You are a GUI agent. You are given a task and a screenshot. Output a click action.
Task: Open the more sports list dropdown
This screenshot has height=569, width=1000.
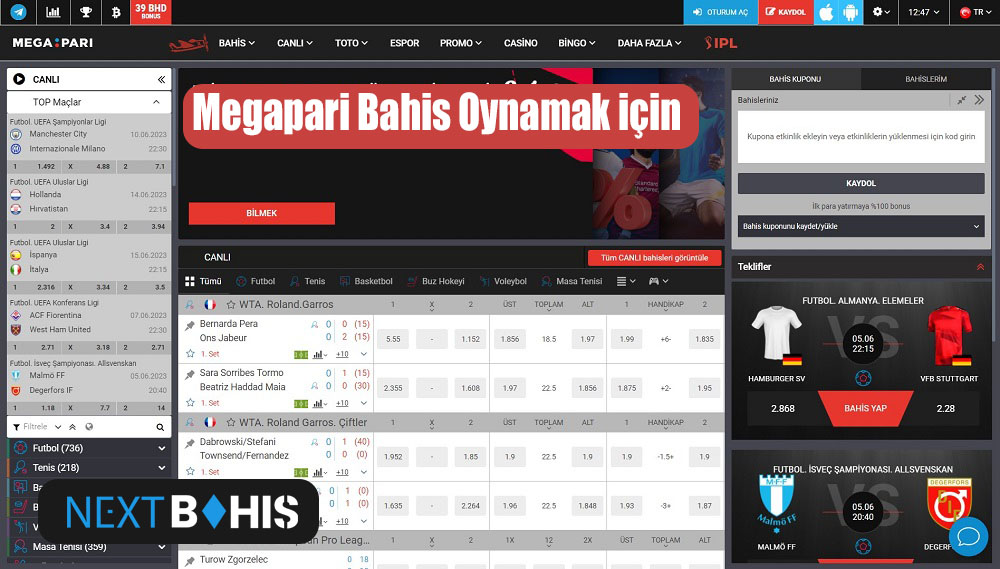pos(626,281)
